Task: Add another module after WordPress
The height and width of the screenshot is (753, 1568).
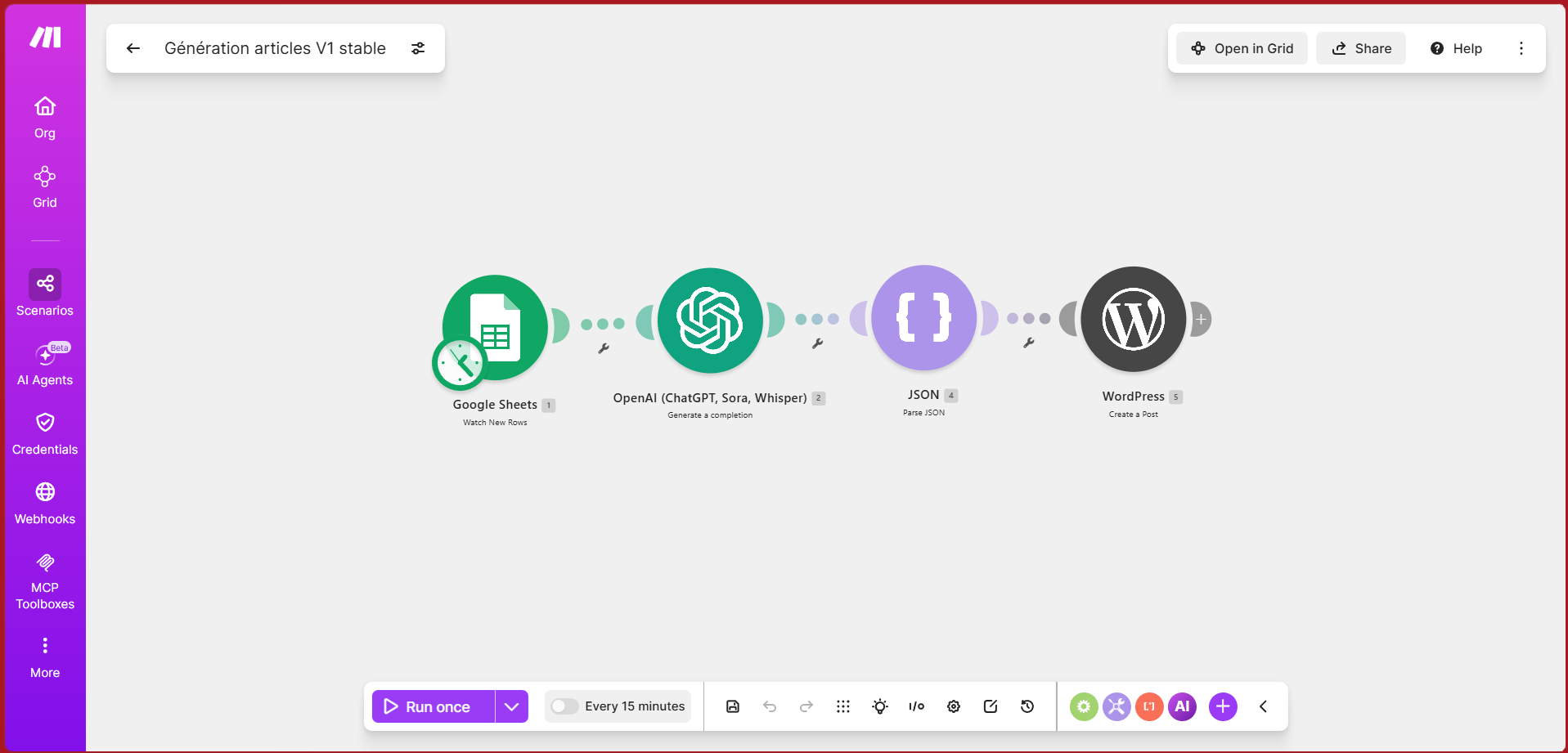Action: (1201, 319)
